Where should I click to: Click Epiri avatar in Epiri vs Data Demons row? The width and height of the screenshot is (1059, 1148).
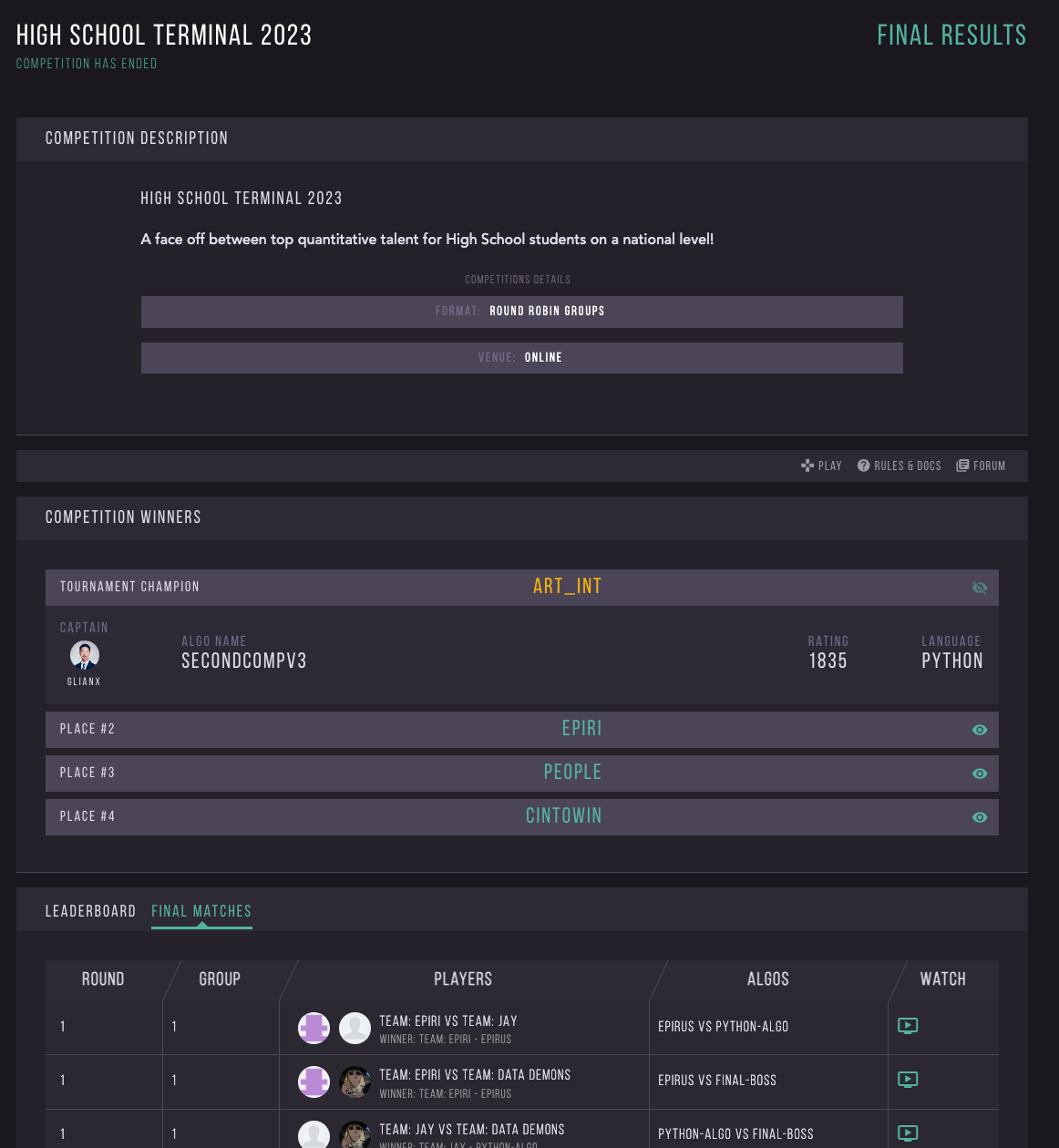(x=314, y=1081)
